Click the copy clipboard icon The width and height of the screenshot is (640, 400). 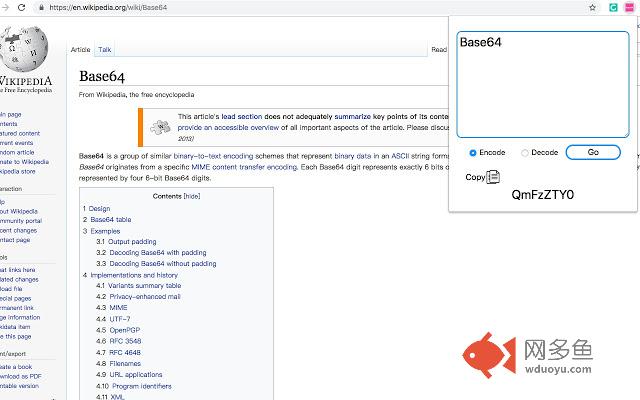[493, 177]
